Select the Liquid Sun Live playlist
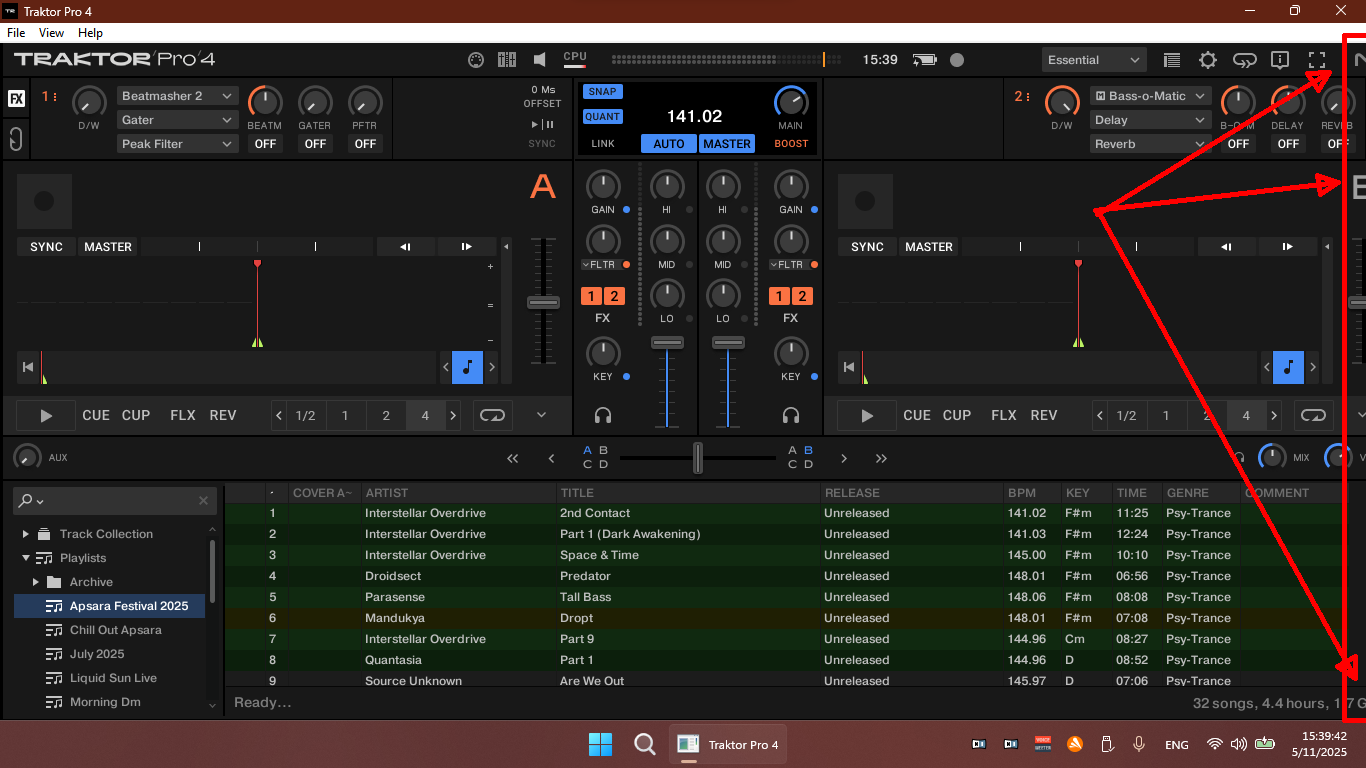The height and width of the screenshot is (768, 1366). coord(113,678)
